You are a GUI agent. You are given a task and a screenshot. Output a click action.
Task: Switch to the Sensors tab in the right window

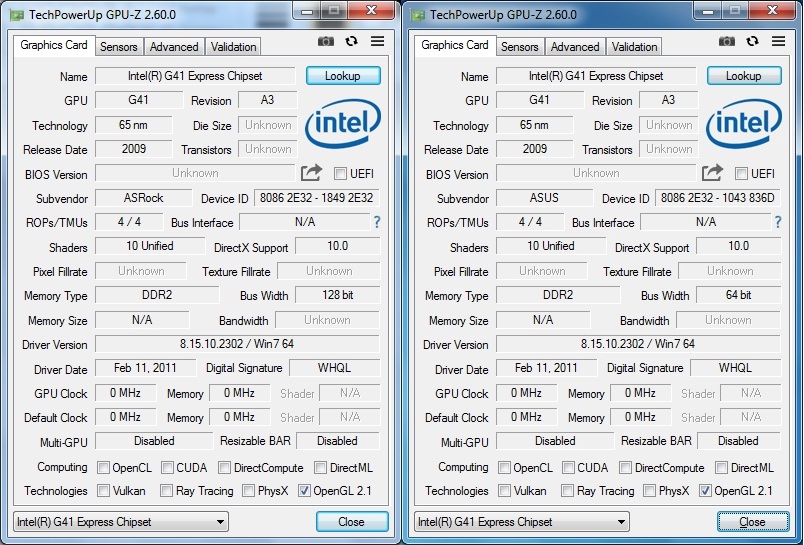[x=519, y=47]
